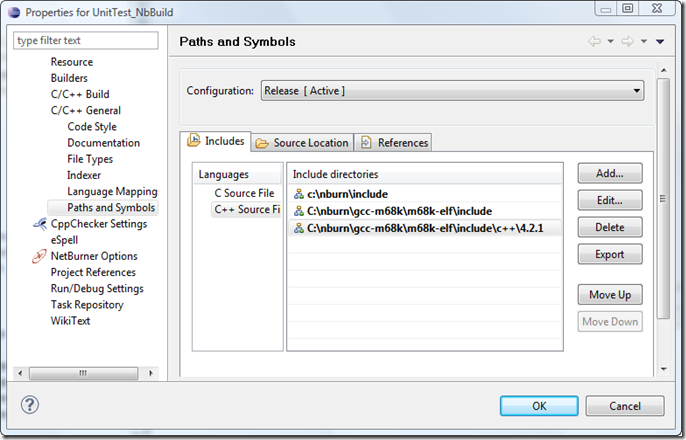Click the help question mark icon

click(x=30, y=405)
